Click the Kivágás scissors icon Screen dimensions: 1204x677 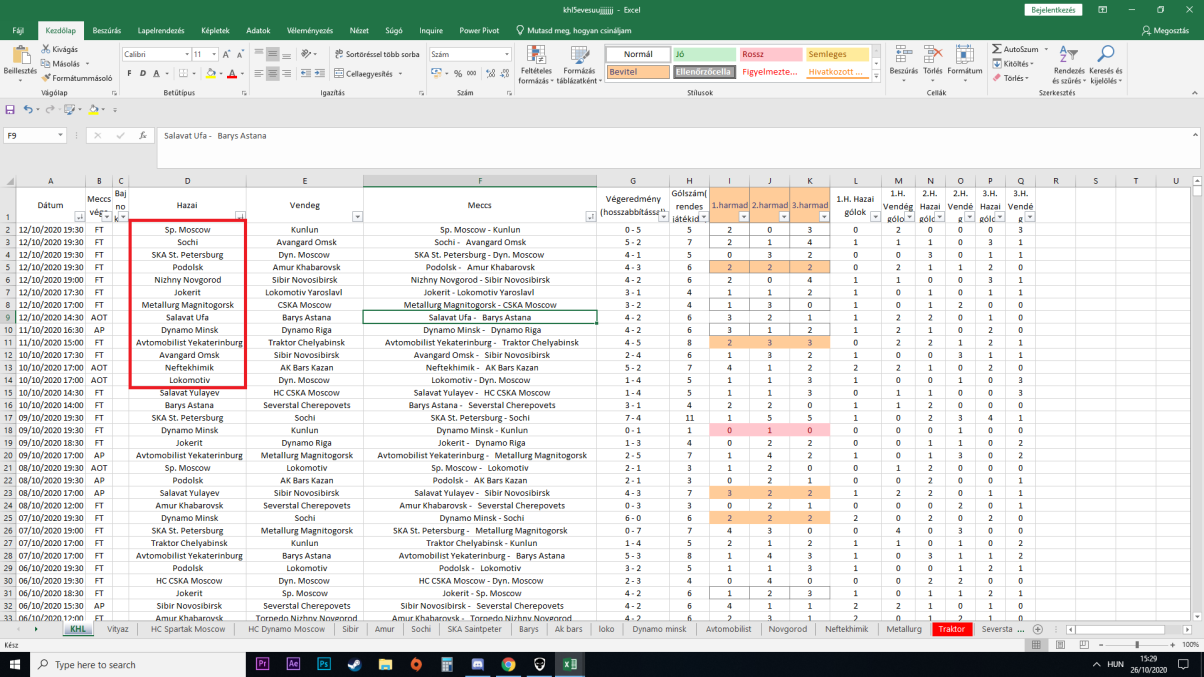pyautogui.click(x=46, y=49)
